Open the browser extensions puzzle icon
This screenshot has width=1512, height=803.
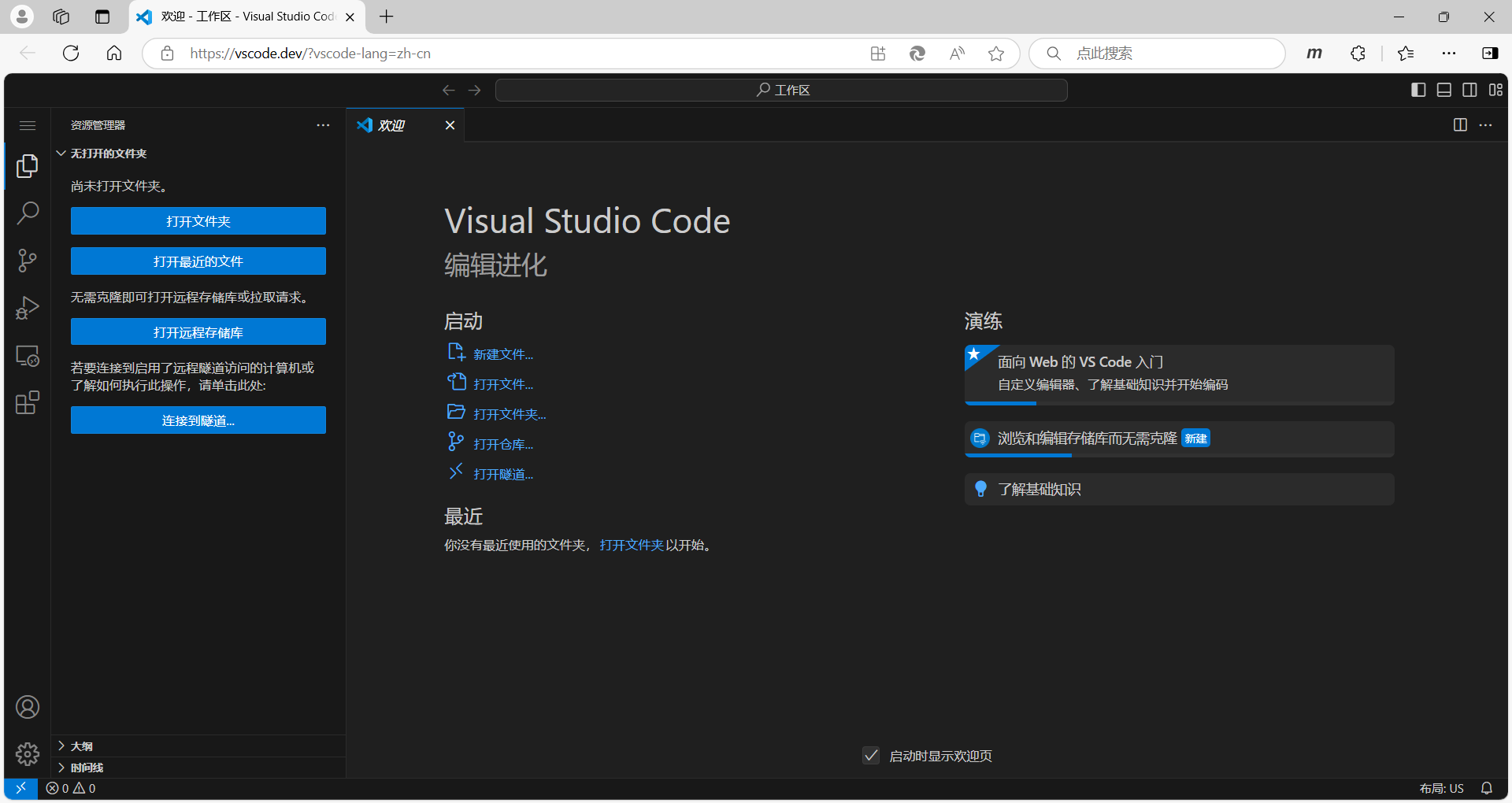1358,54
